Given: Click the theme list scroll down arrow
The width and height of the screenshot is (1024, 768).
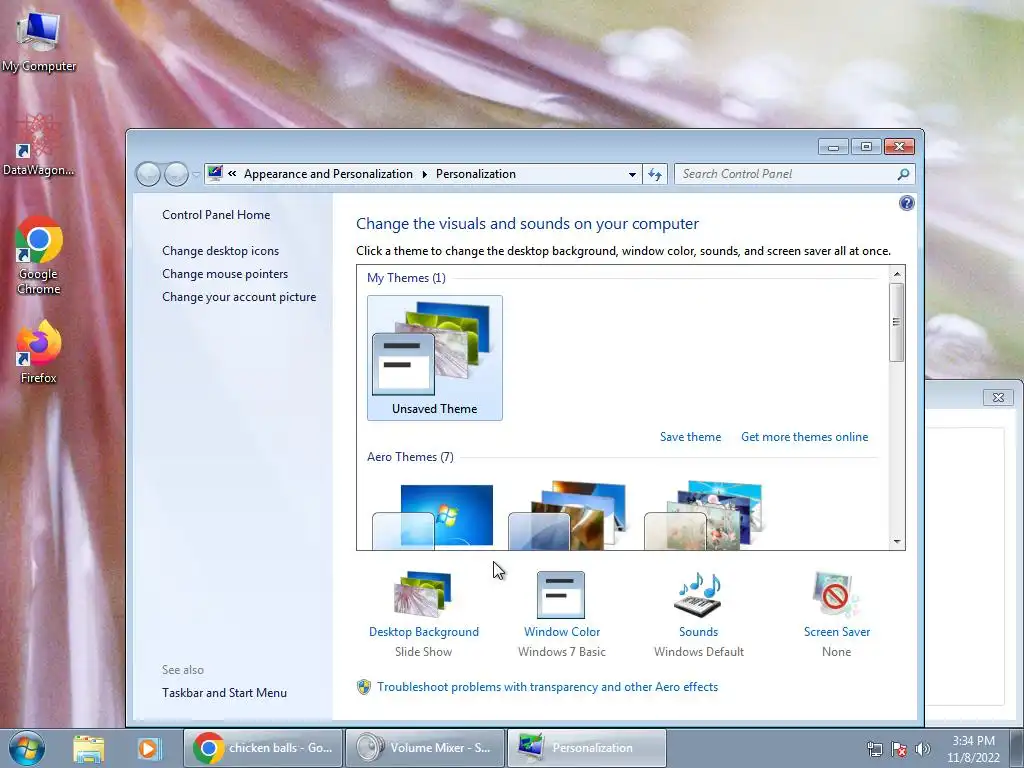Looking at the screenshot, I should pyautogui.click(x=897, y=541).
